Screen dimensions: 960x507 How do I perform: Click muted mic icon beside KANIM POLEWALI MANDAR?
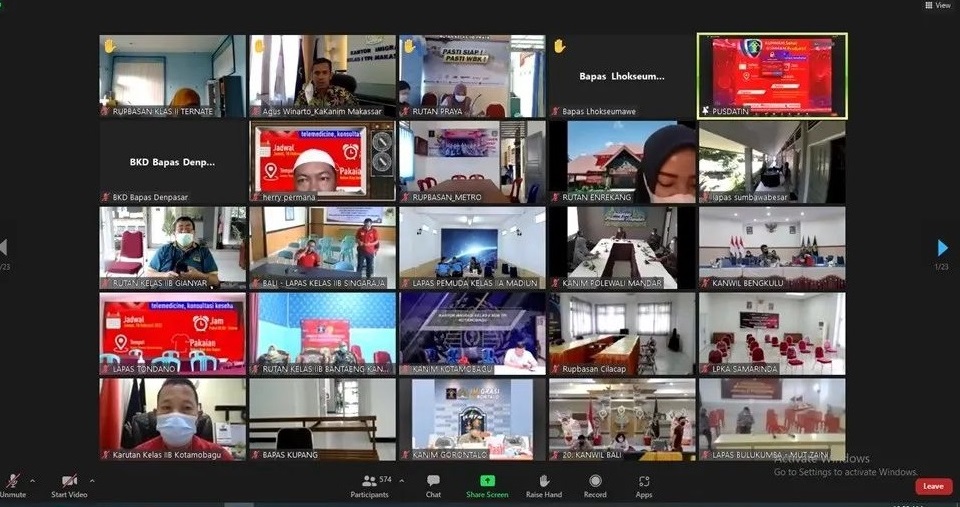point(555,283)
